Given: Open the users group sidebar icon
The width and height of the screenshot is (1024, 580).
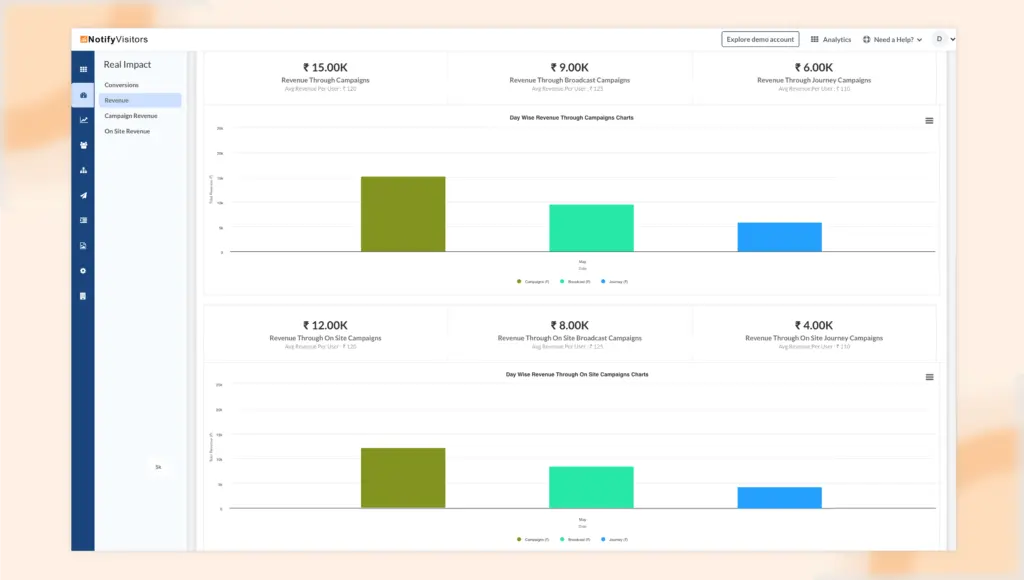Looking at the screenshot, I should [83, 145].
